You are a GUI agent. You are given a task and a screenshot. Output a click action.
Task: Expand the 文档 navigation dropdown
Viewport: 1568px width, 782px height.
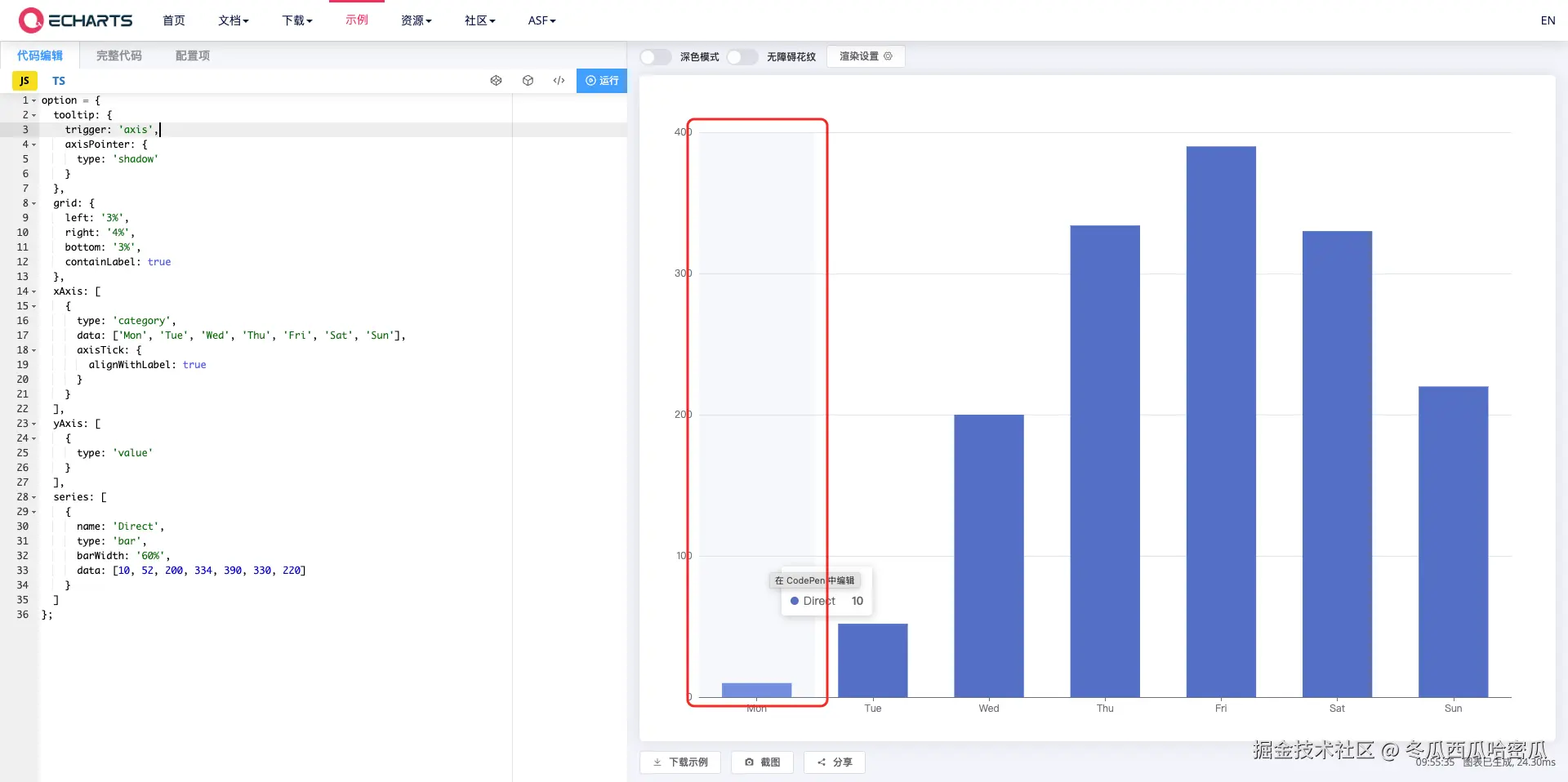click(234, 20)
